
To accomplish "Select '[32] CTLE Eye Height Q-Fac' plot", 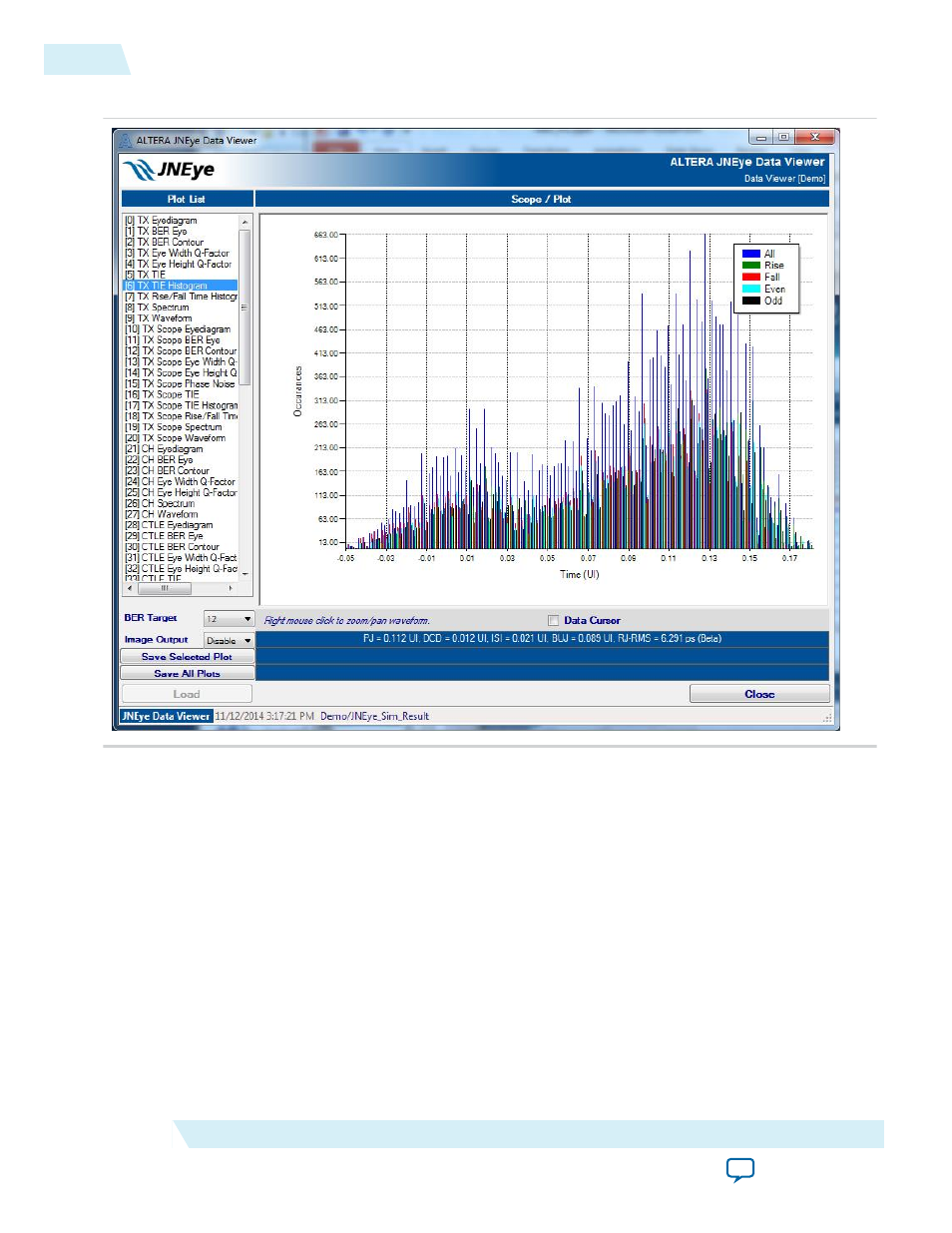I will (x=181, y=569).
